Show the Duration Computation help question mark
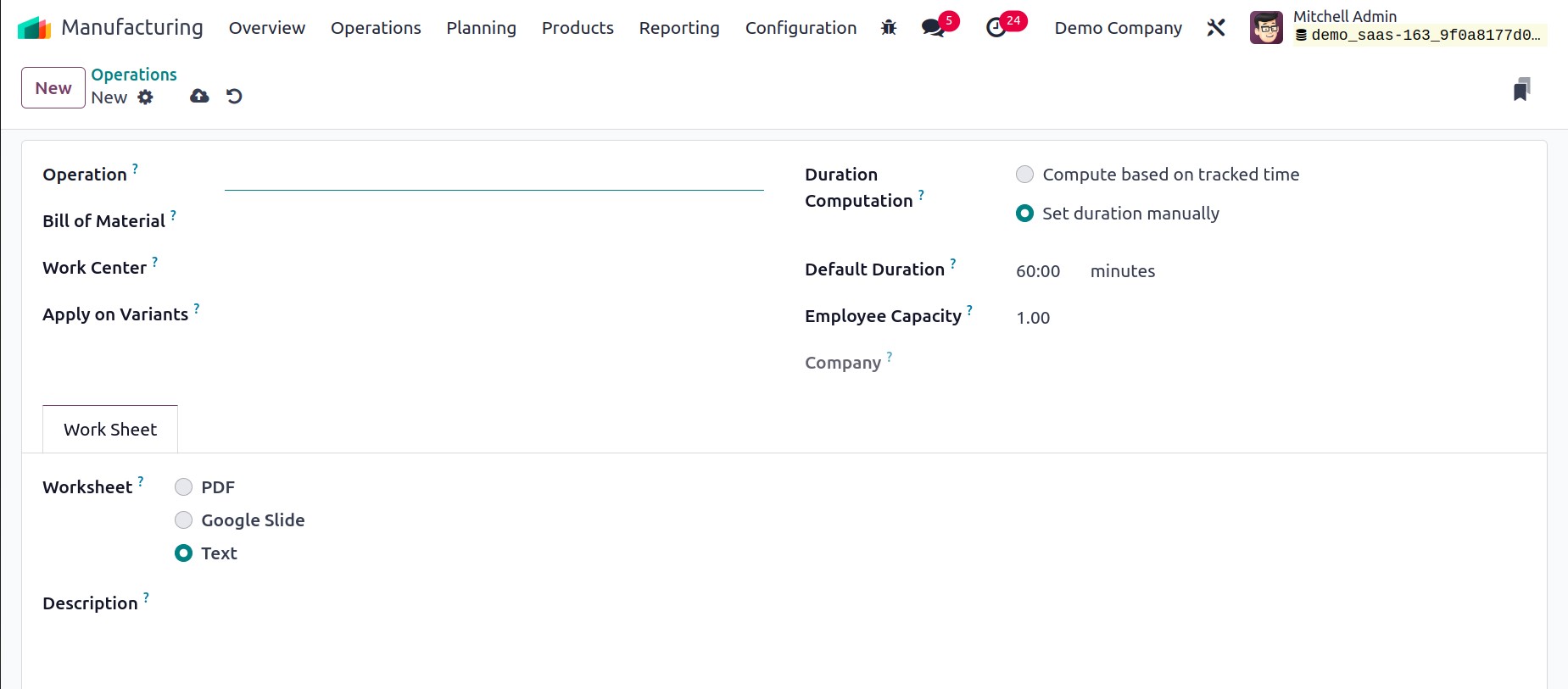The height and width of the screenshot is (689, 1568). 921,195
